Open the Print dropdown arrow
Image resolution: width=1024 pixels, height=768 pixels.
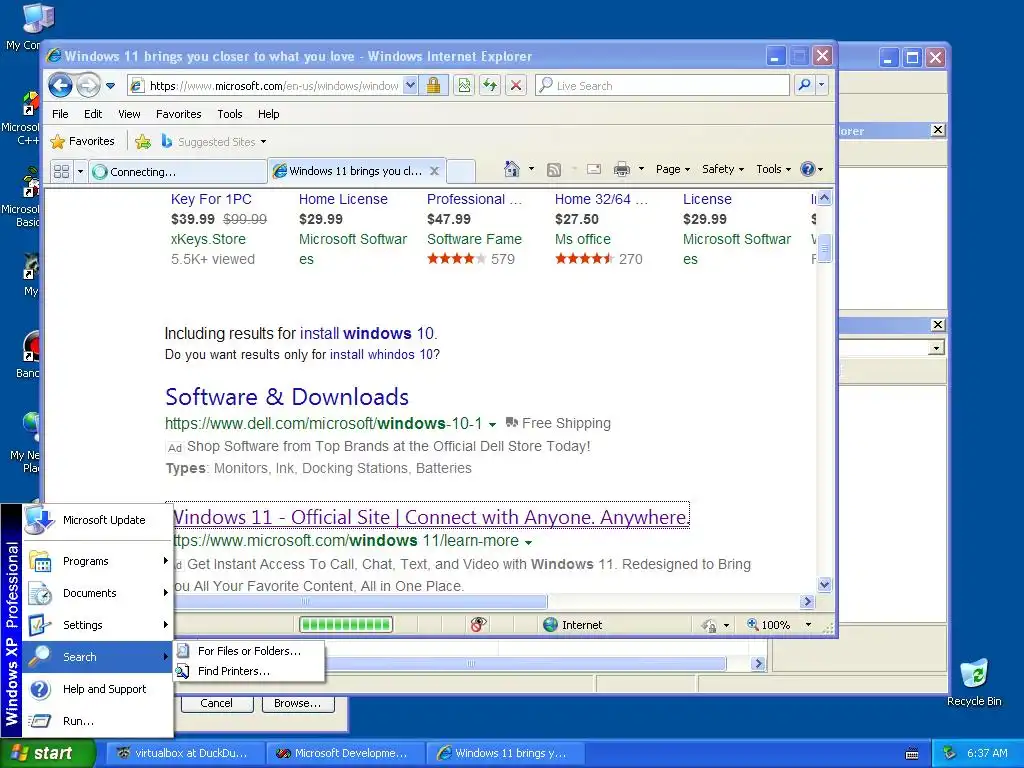(641, 169)
